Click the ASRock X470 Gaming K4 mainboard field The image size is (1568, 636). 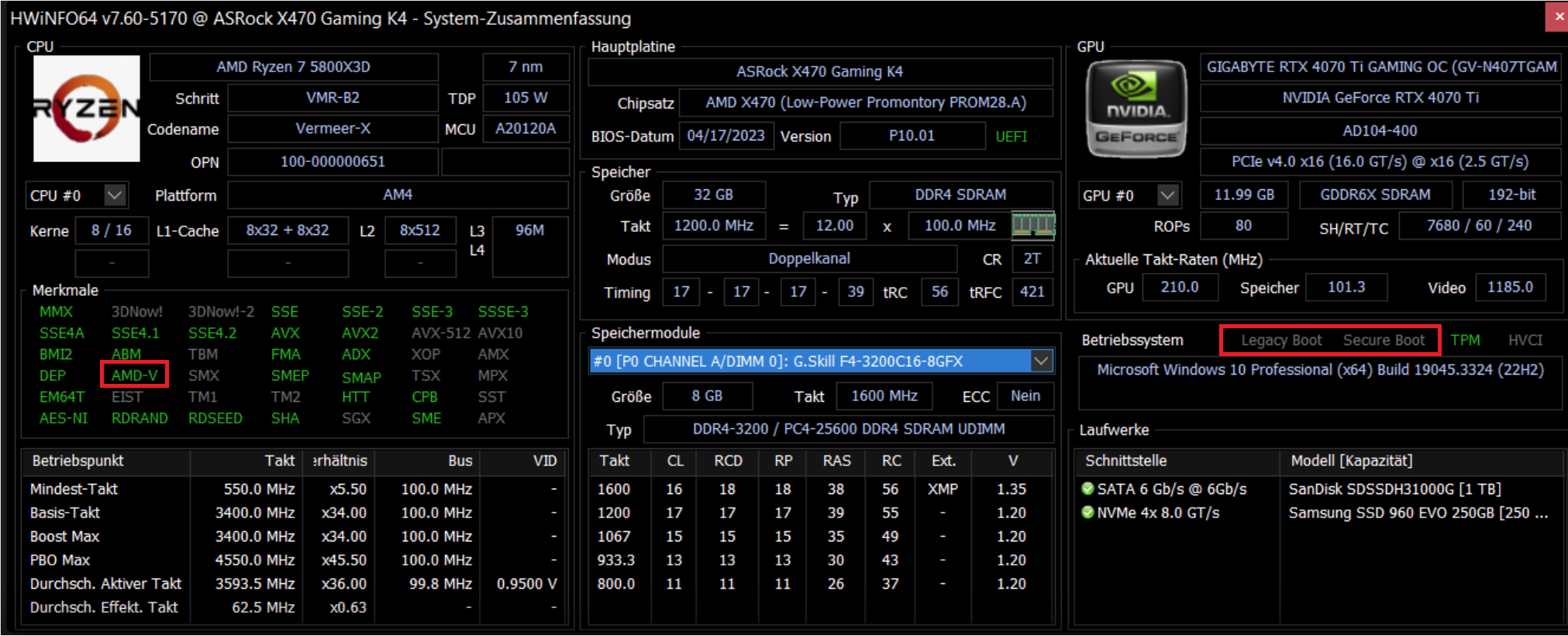pyautogui.click(x=820, y=71)
